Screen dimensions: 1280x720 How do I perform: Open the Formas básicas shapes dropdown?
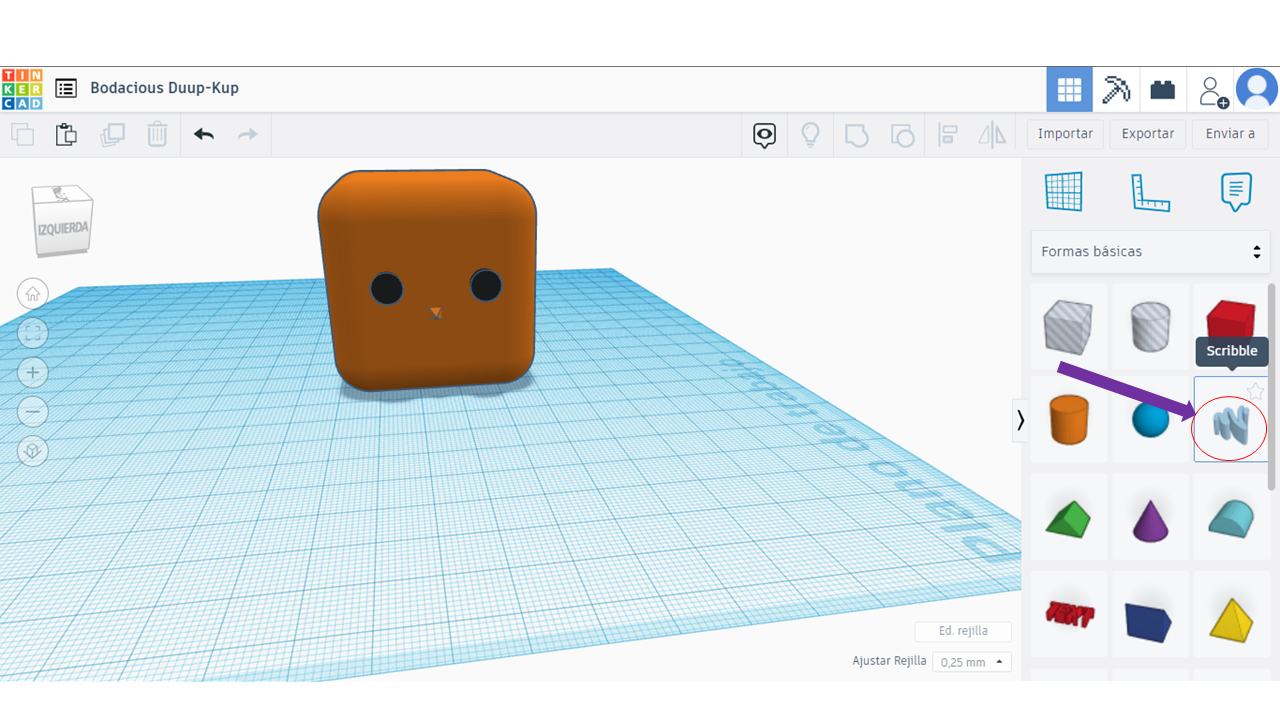tap(1150, 252)
